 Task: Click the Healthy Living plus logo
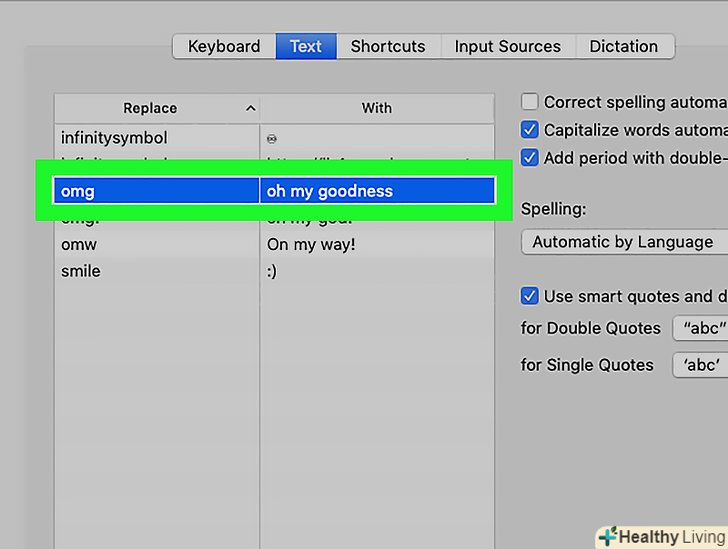coord(606,536)
